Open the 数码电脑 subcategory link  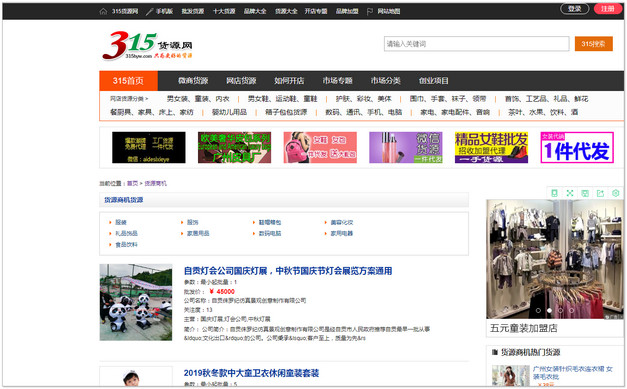click(x=270, y=233)
